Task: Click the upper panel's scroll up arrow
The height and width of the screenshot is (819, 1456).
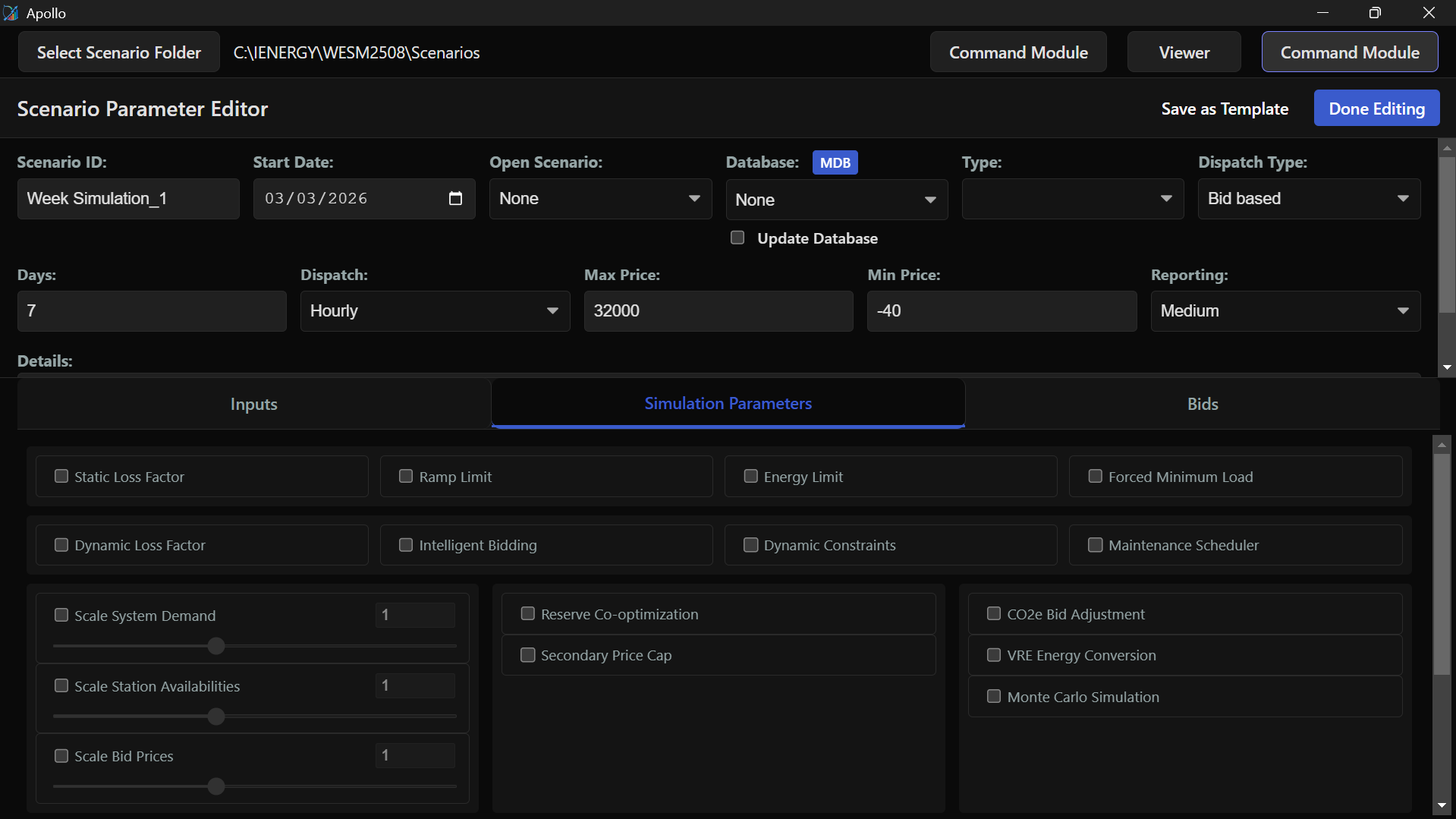Action: [x=1447, y=148]
